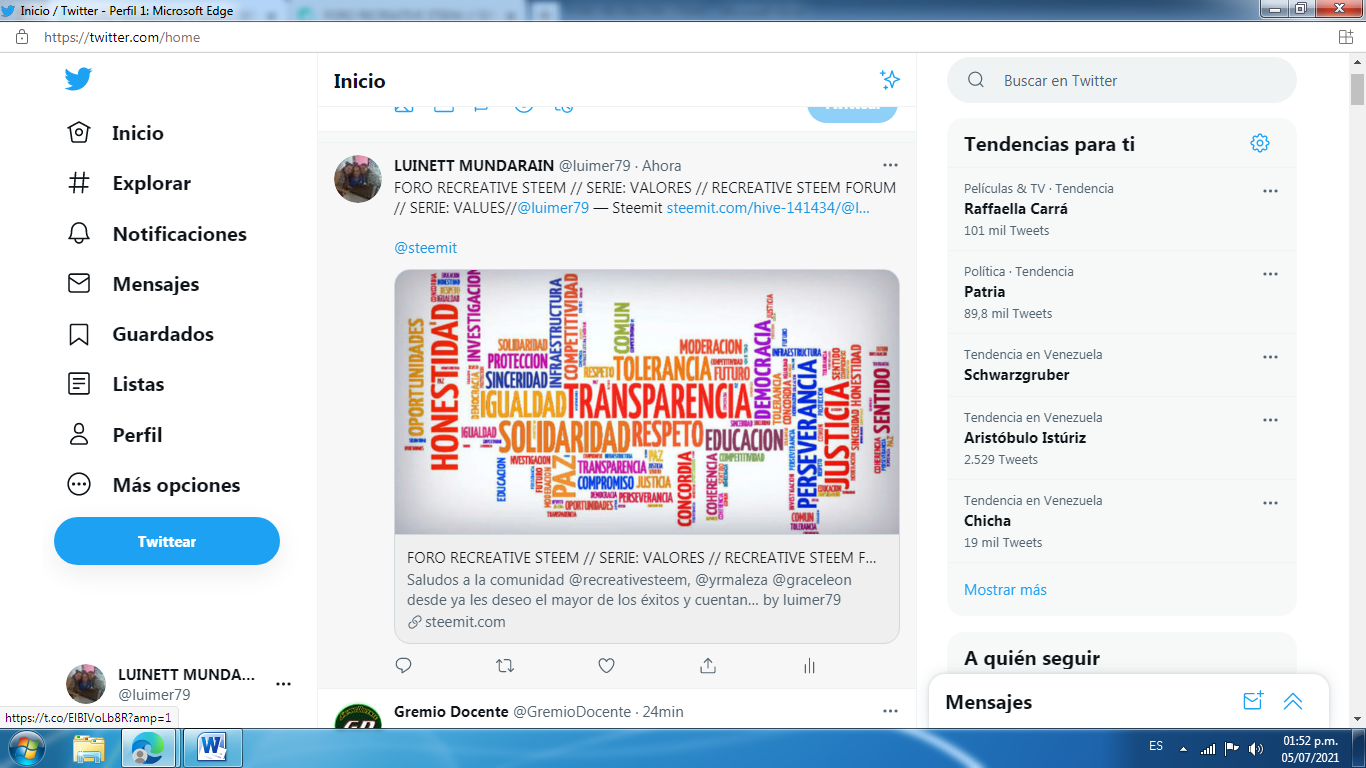1366x768 pixels.
Task: Open the Explorar hashtag icon
Action: point(79,183)
